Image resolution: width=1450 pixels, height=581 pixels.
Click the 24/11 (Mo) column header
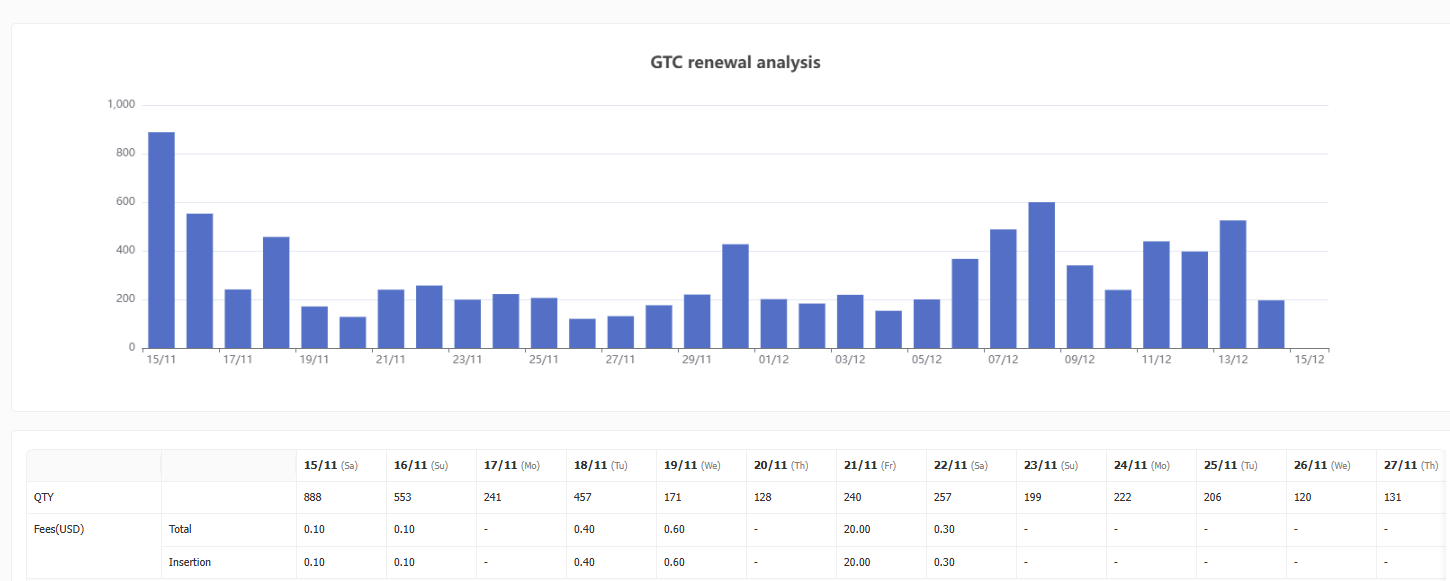click(x=1140, y=466)
